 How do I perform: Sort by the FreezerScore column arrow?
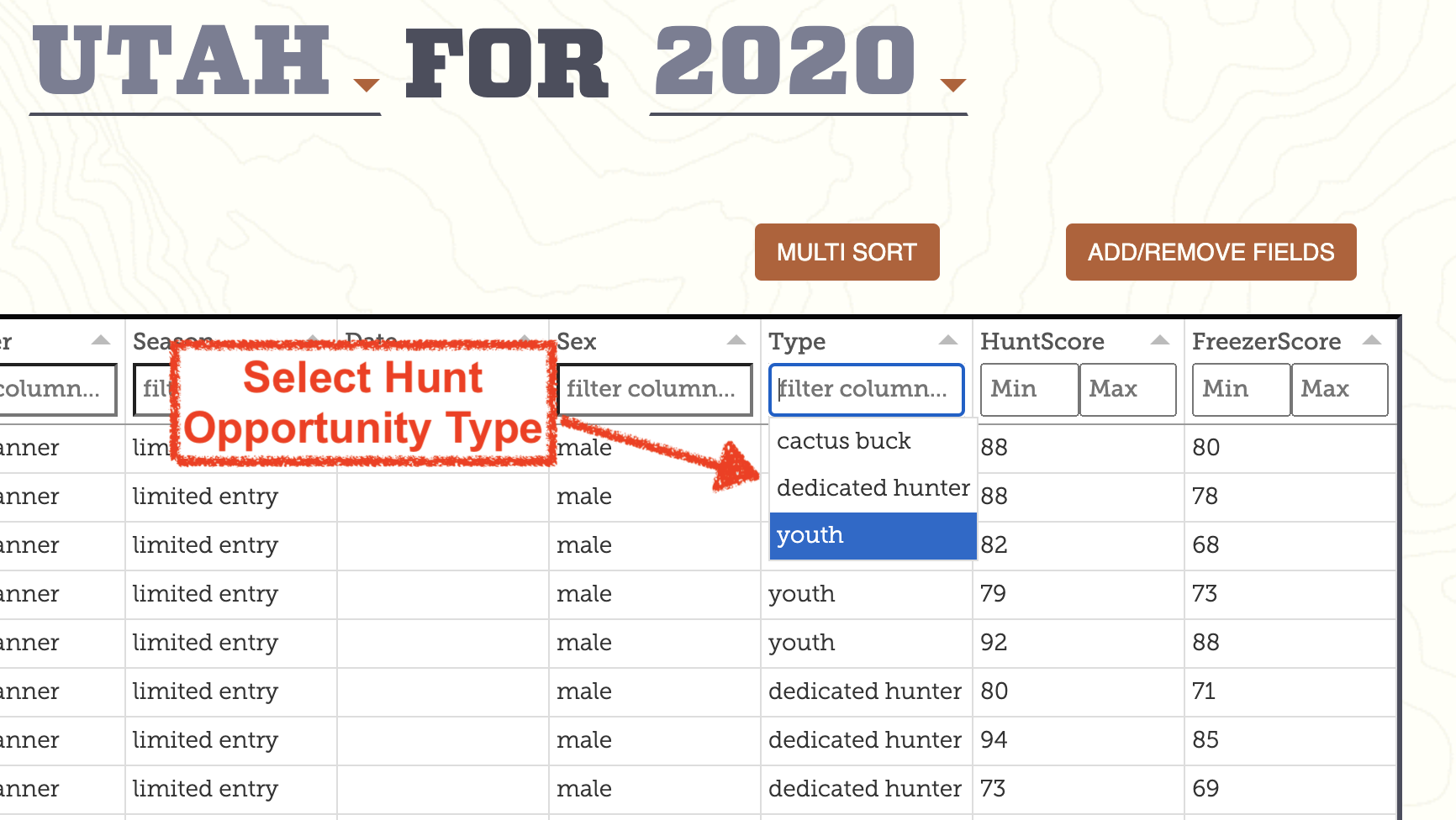pyautogui.click(x=1372, y=340)
